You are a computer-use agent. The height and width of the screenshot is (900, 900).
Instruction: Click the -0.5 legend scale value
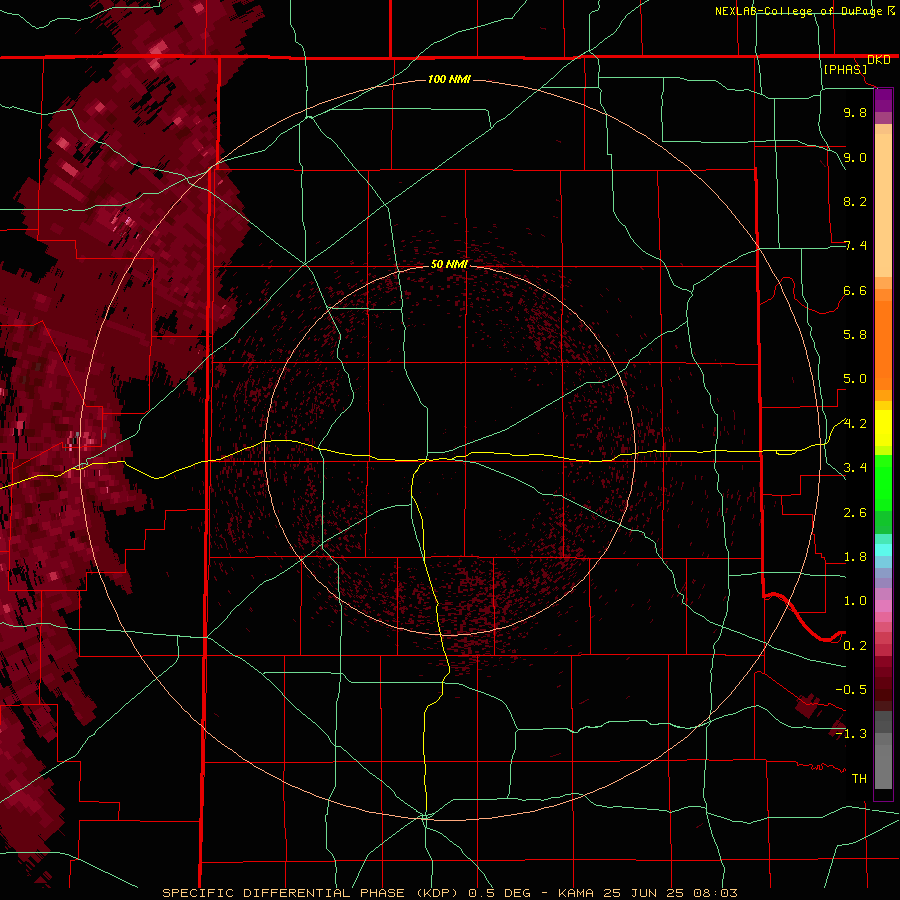coord(851,690)
